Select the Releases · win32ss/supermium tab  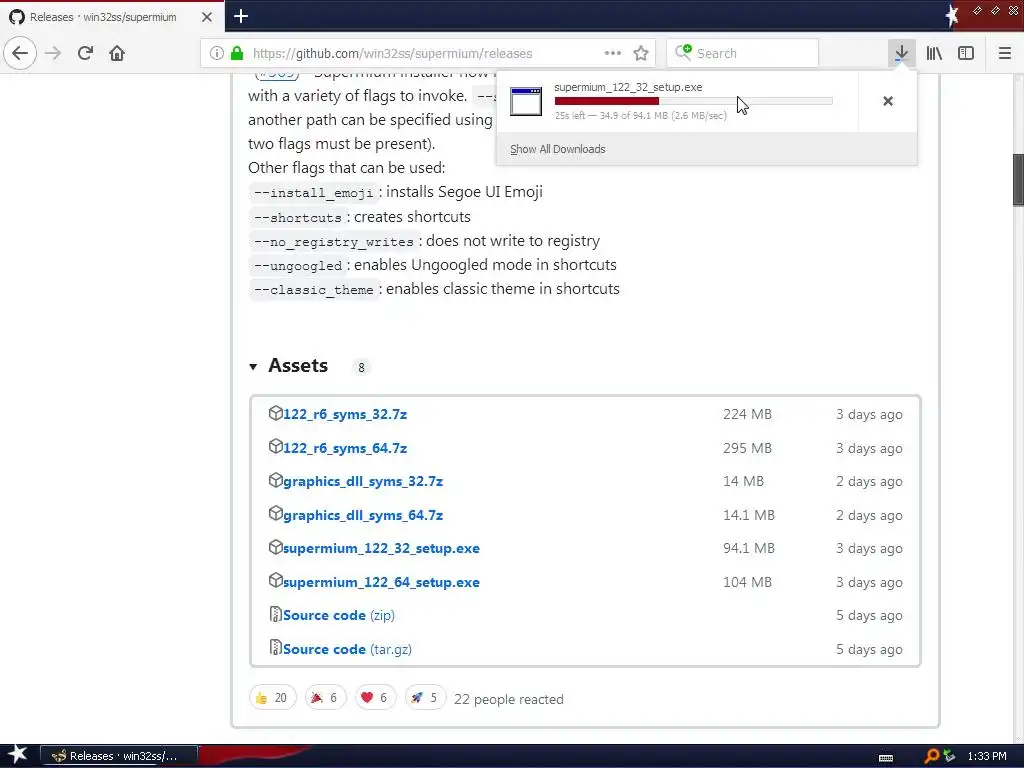click(103, 17)
